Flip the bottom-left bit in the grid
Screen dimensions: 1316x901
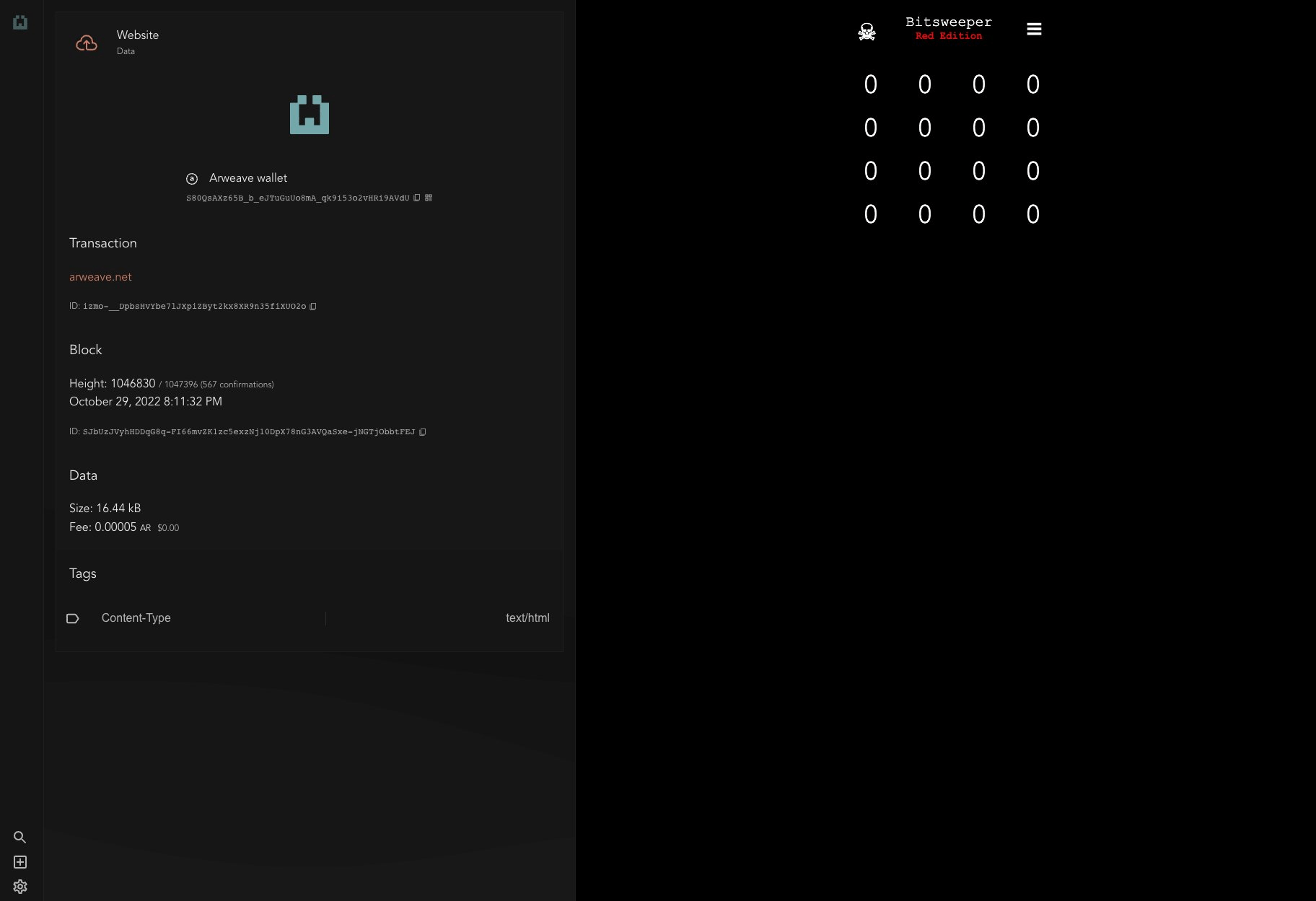click(871, 215)
